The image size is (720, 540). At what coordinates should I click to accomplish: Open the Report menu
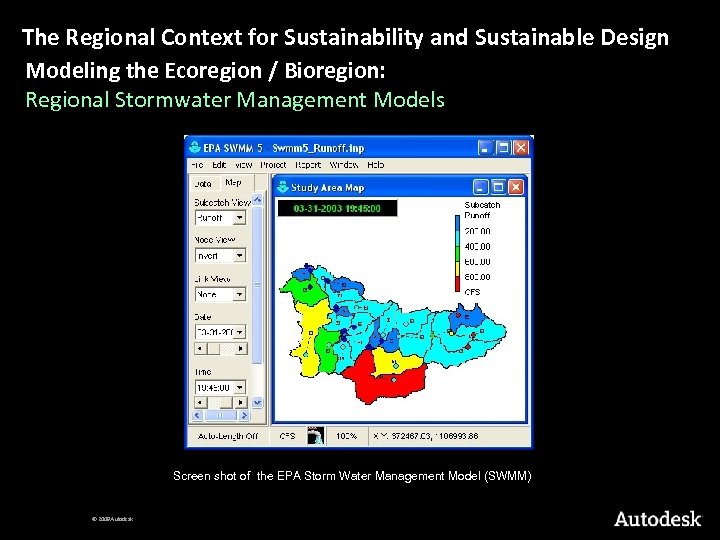click(308, 164)
